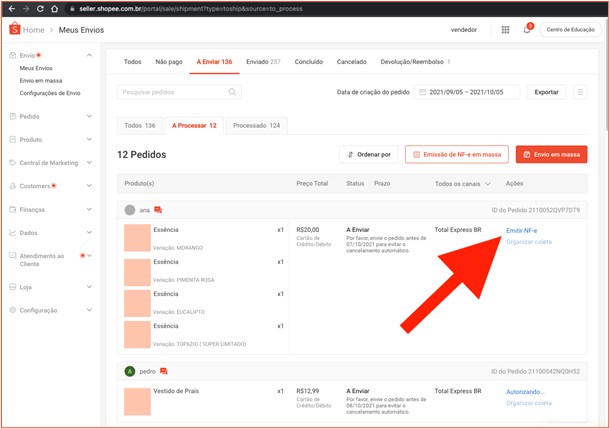610x429 pixels.
Task: Open the apps grid icon
Action: pyautogui.click(x=505, y=30)
